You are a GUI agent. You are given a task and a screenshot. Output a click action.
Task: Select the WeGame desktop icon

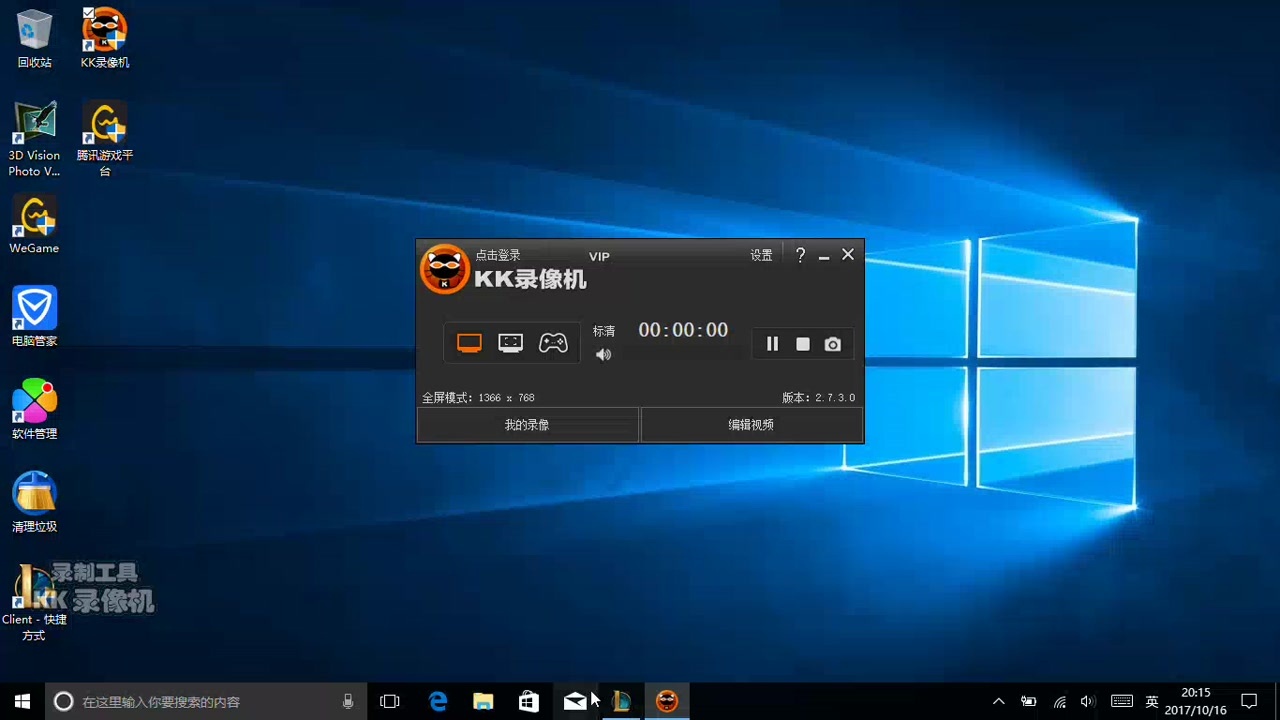tap(34, 224)
